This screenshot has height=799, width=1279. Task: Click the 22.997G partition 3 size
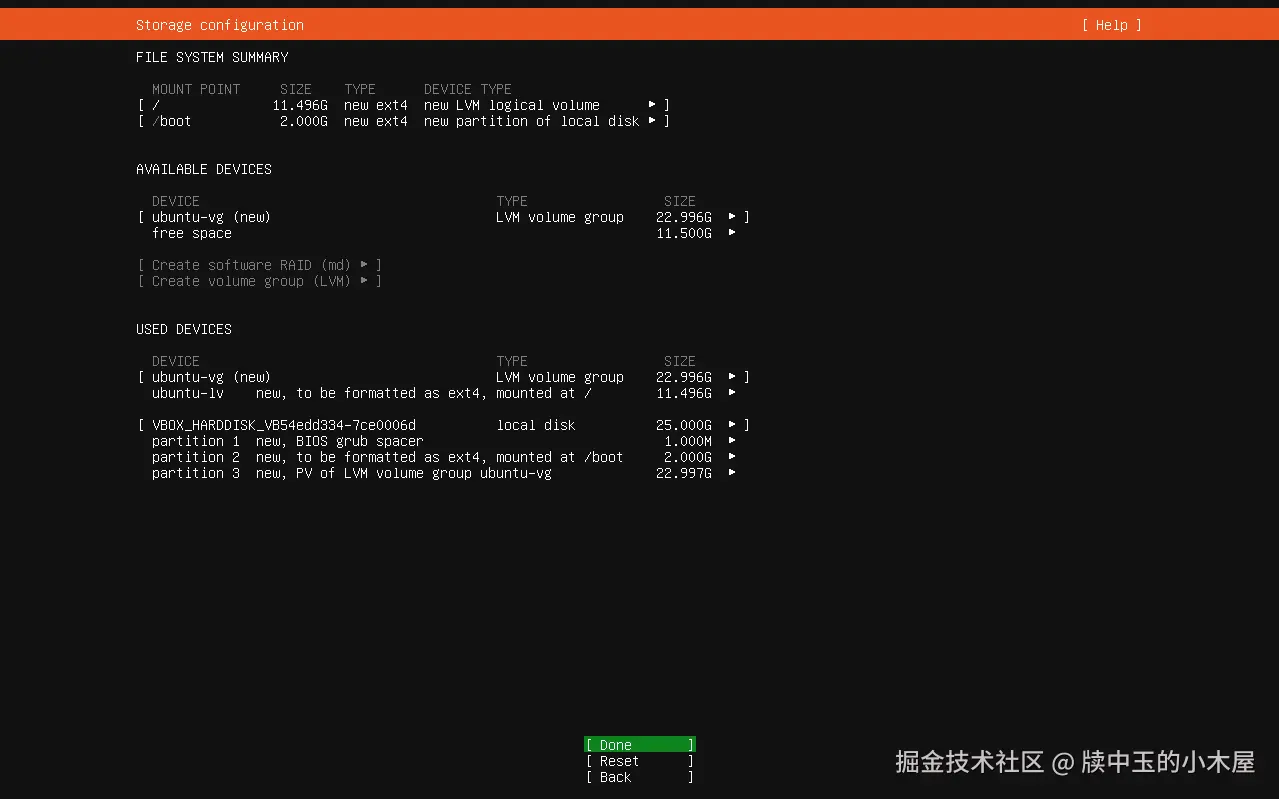[684, 473]
